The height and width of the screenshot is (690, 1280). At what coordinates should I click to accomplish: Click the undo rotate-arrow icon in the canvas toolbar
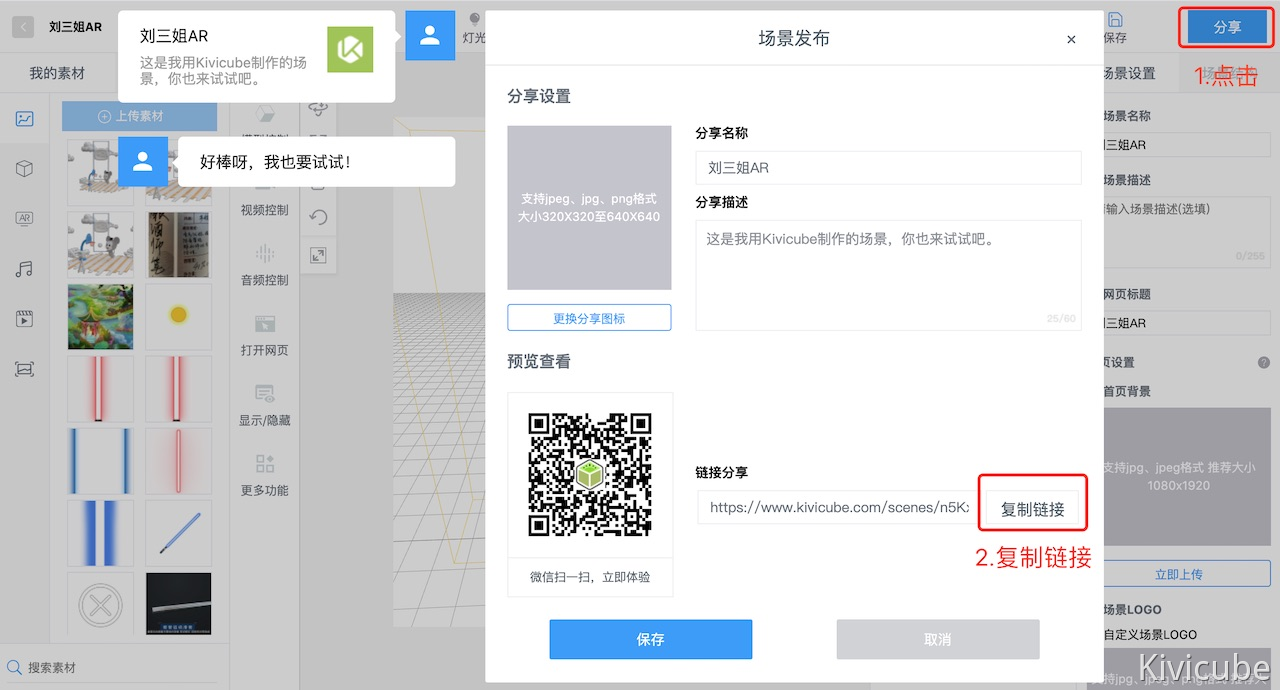(x=318, y=217)
